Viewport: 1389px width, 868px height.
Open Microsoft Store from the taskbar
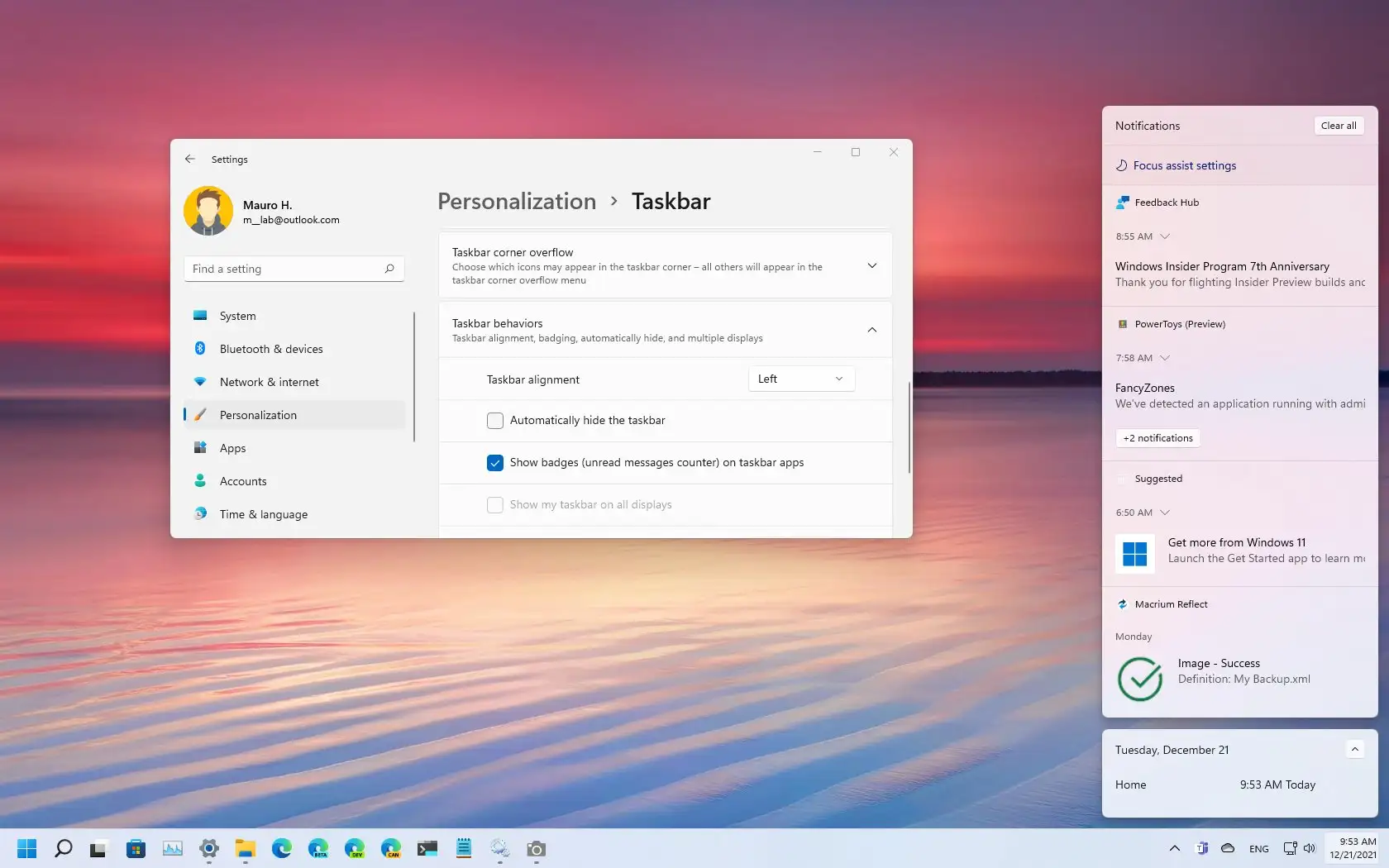point(136,849)
